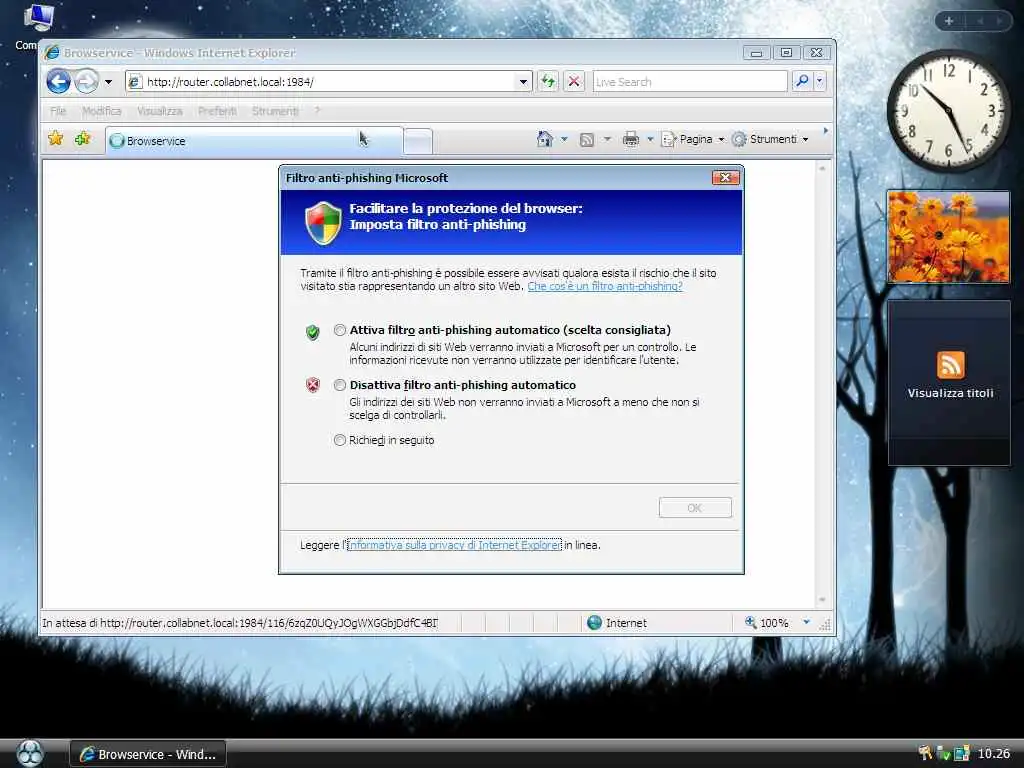Open the search provider options dropdown
Image resolution: width=1024 pixels, height=768 pixels.
click(x=820, y=81)
